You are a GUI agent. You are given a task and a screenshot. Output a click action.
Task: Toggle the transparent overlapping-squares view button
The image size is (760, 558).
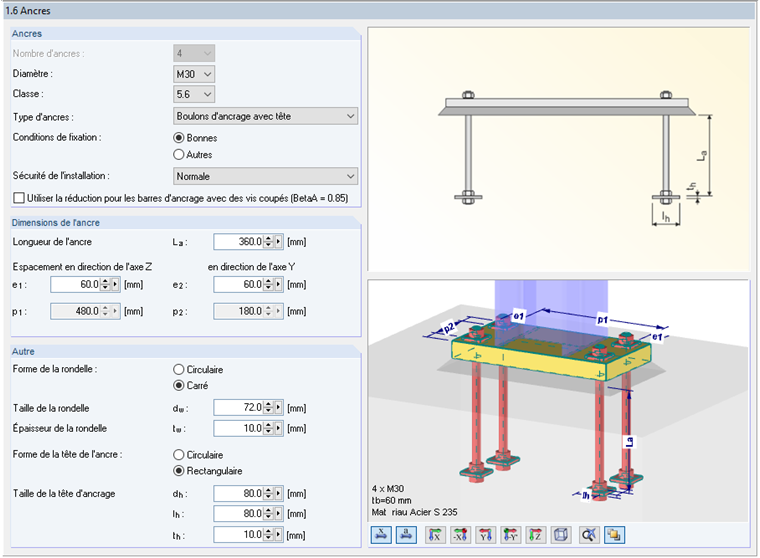(614, 535)
